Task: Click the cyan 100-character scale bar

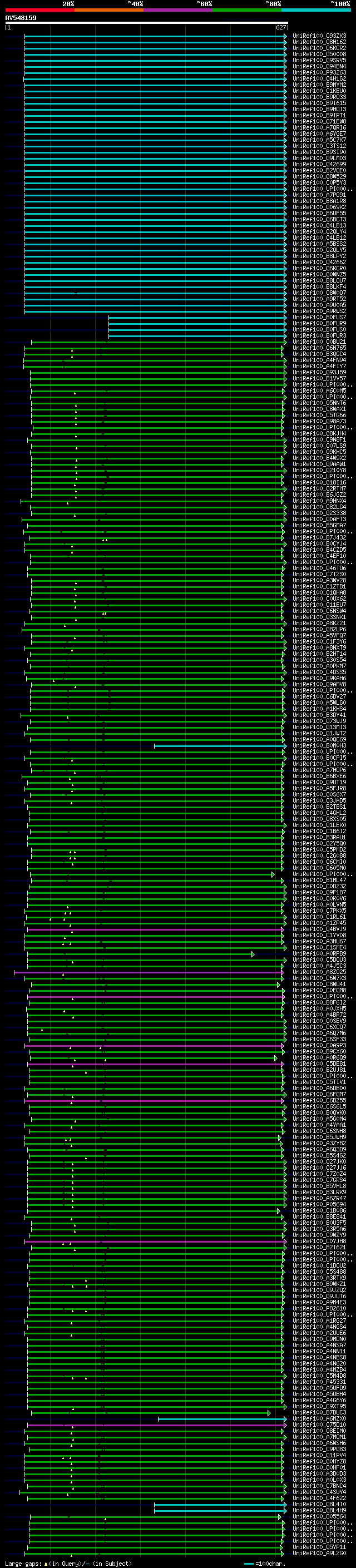Action: click(249, 1563)
